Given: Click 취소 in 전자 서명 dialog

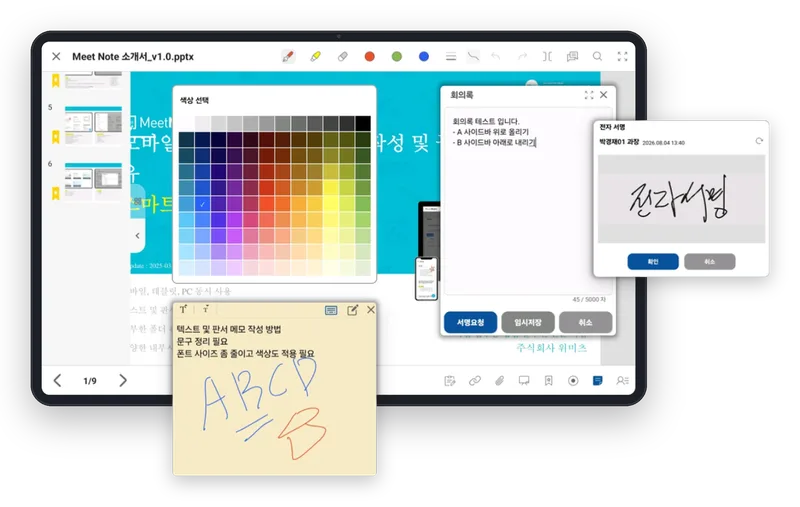Looking at the screenshot, I should click(x=709, y=262).
